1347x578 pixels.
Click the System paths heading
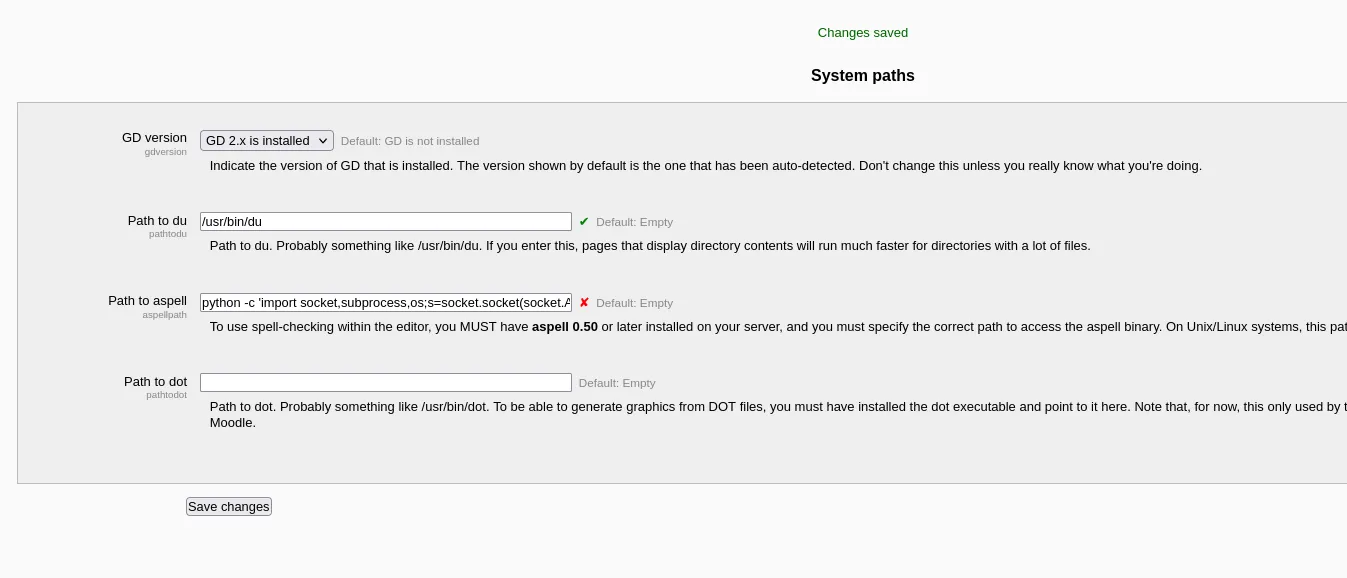(x=862, y=76)
